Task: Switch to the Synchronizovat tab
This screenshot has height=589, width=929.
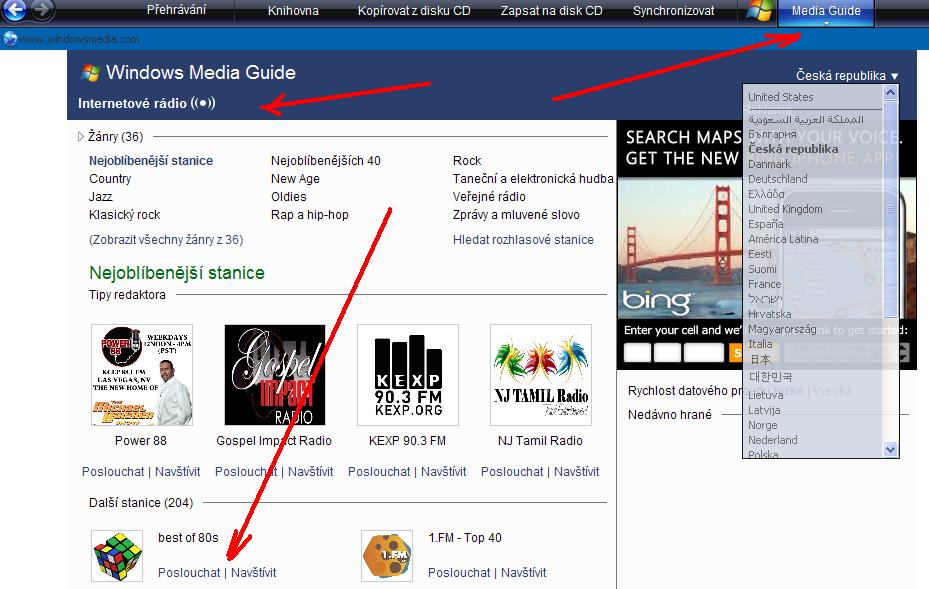Action: point(674,11)
